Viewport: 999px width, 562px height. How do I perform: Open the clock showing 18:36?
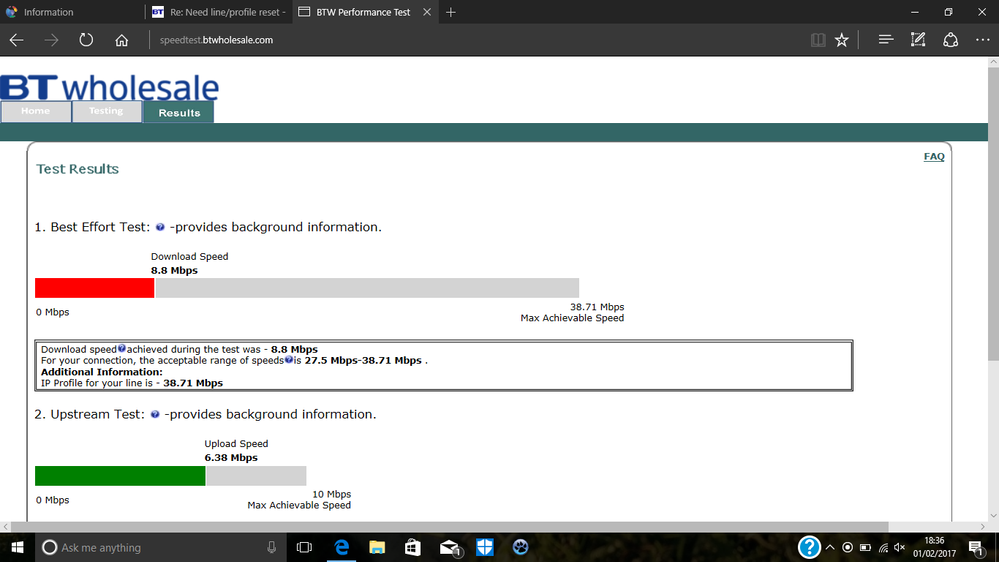[935, 547]
